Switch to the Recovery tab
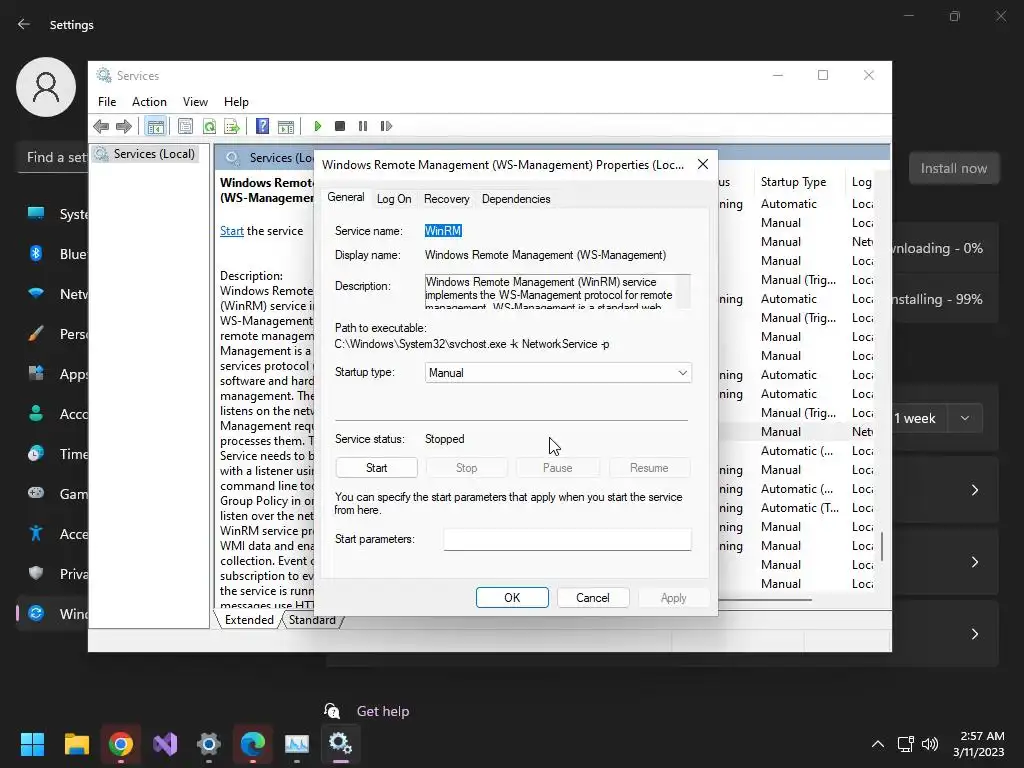 click(447, 199)
